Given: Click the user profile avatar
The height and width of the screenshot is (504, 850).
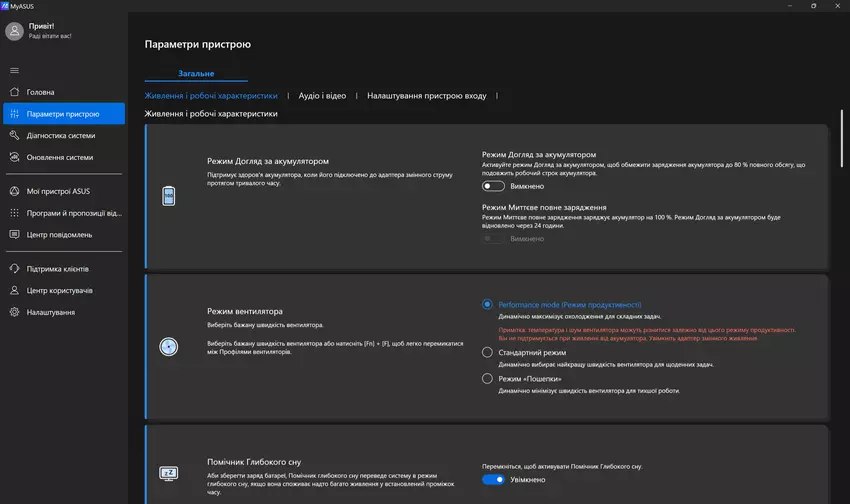Looking at the screenshot, I should tap(14, 31).
